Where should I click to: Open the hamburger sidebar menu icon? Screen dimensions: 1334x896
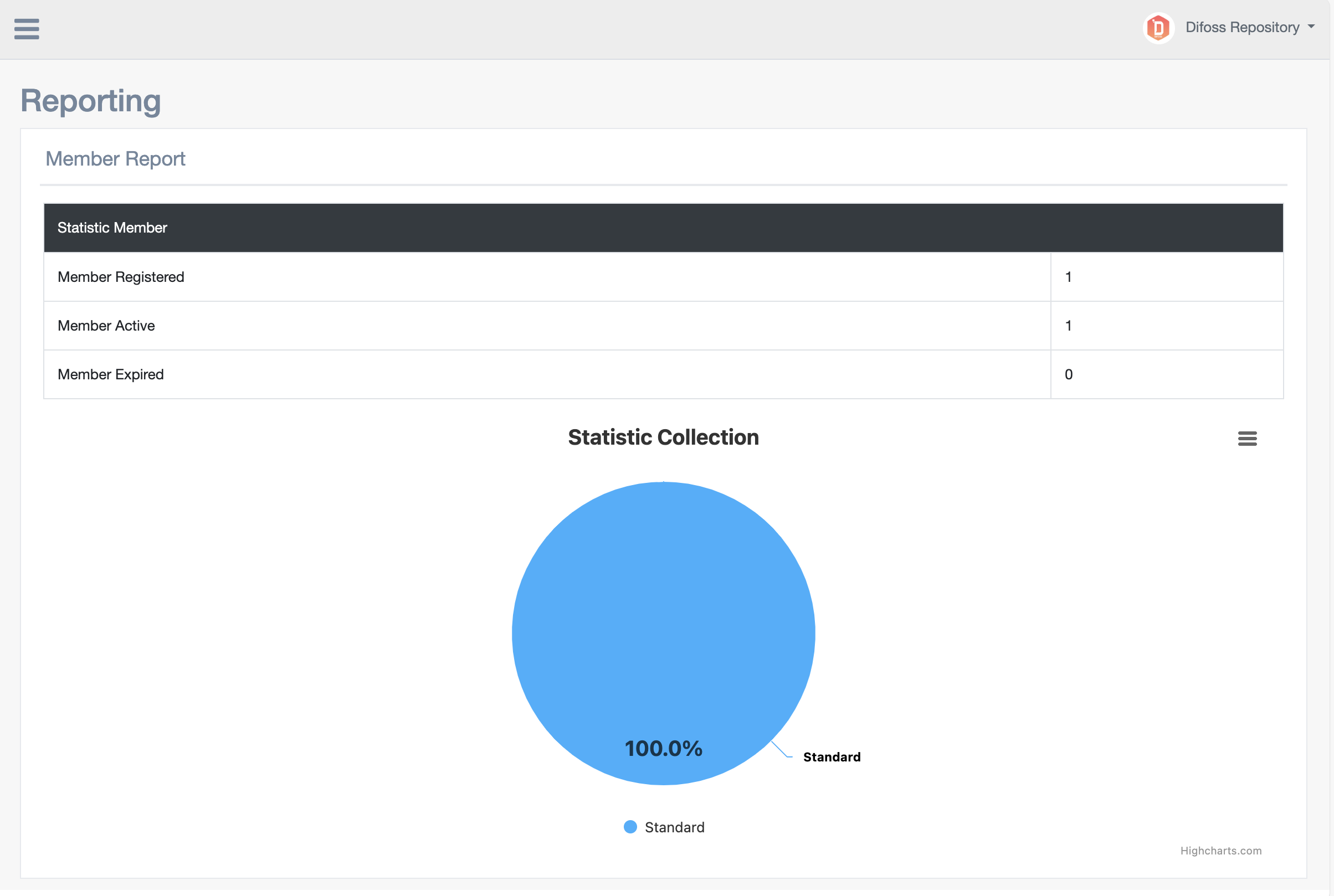point(26,29)
